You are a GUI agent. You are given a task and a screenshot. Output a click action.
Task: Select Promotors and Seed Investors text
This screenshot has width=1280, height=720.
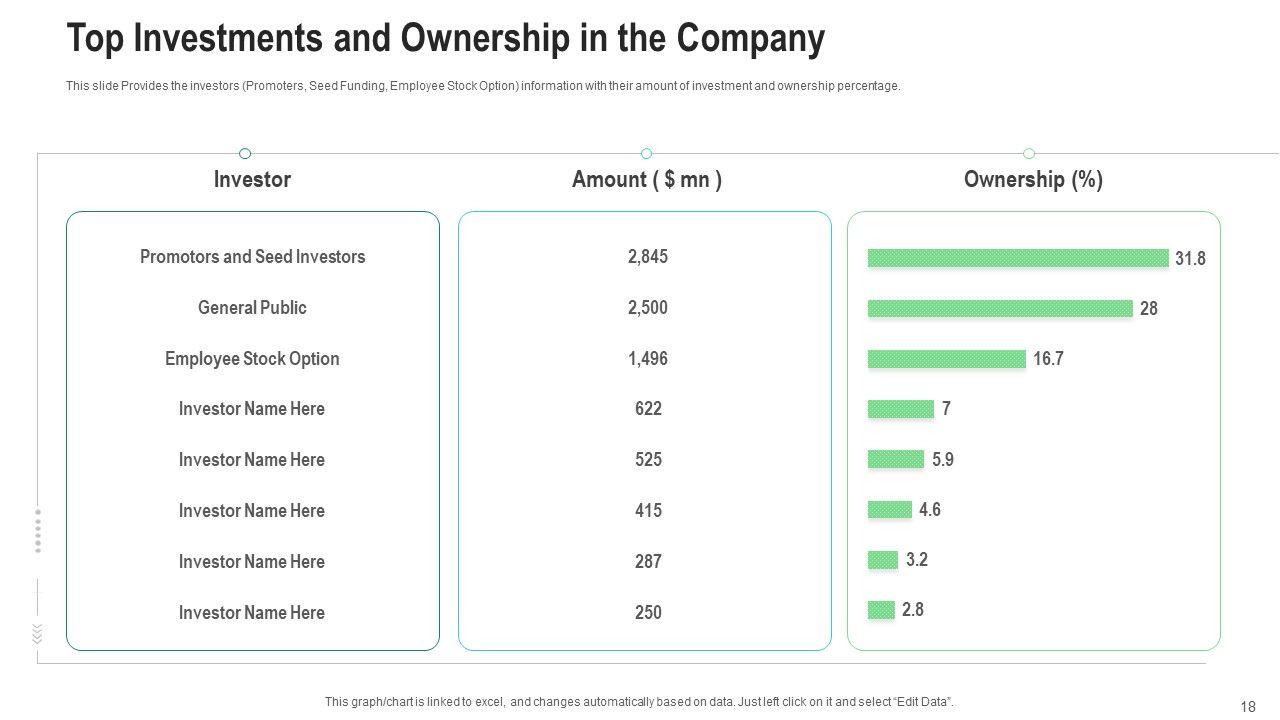(252, 257)
